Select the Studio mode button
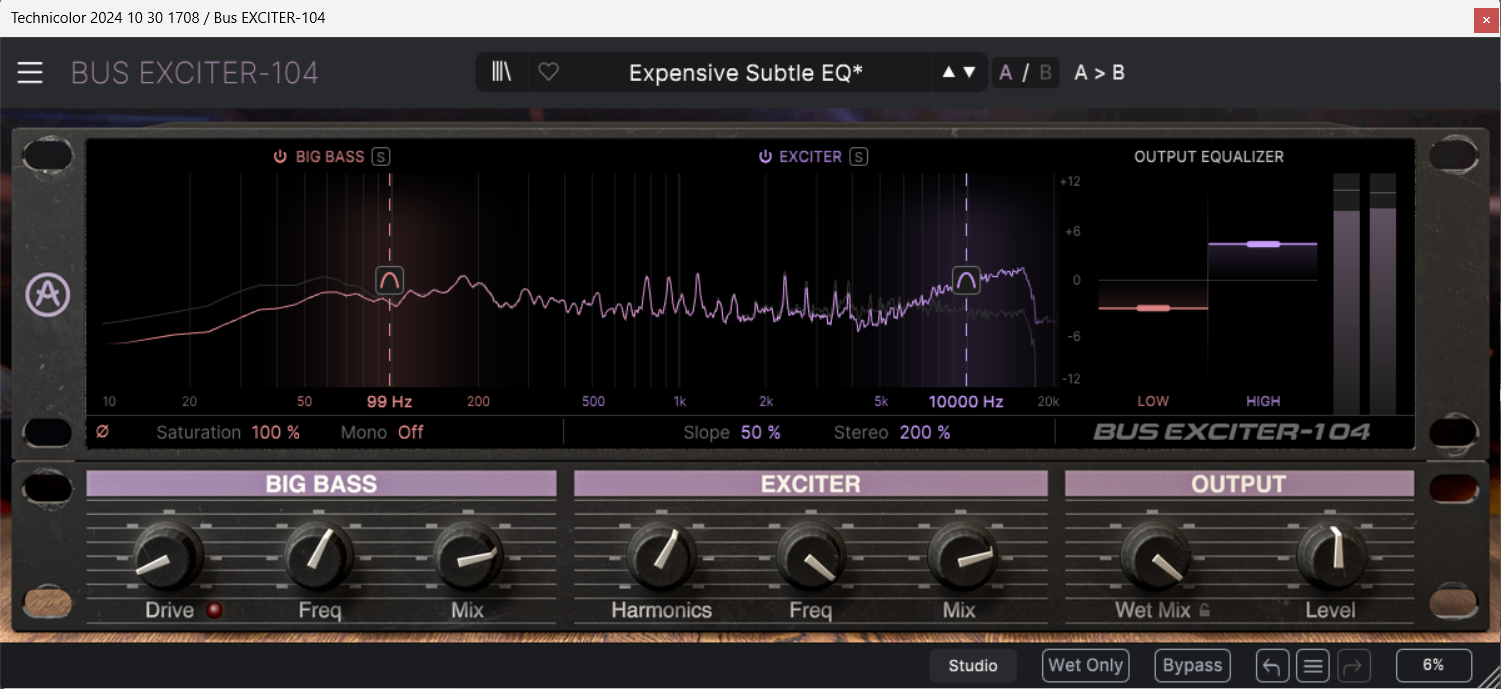1501x689 pixels. pyautogui.click(x=973, y=666)
